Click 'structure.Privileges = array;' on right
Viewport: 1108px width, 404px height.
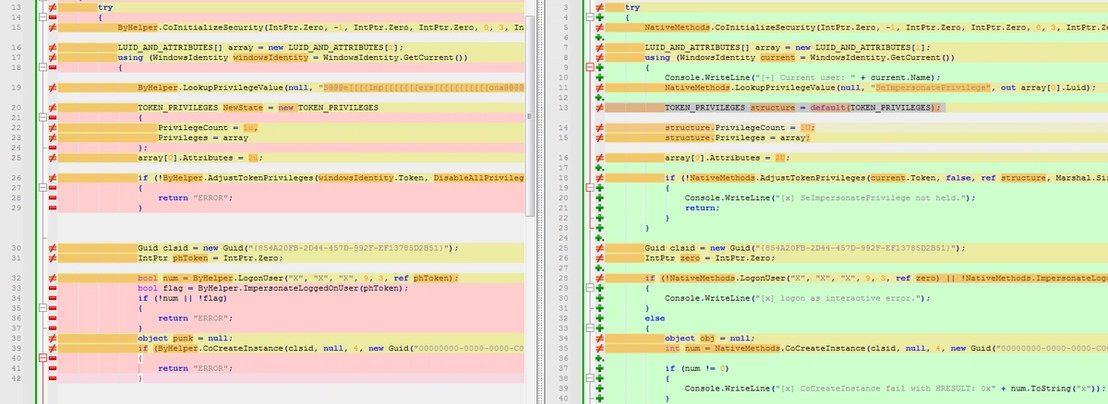tap(737, 138)
